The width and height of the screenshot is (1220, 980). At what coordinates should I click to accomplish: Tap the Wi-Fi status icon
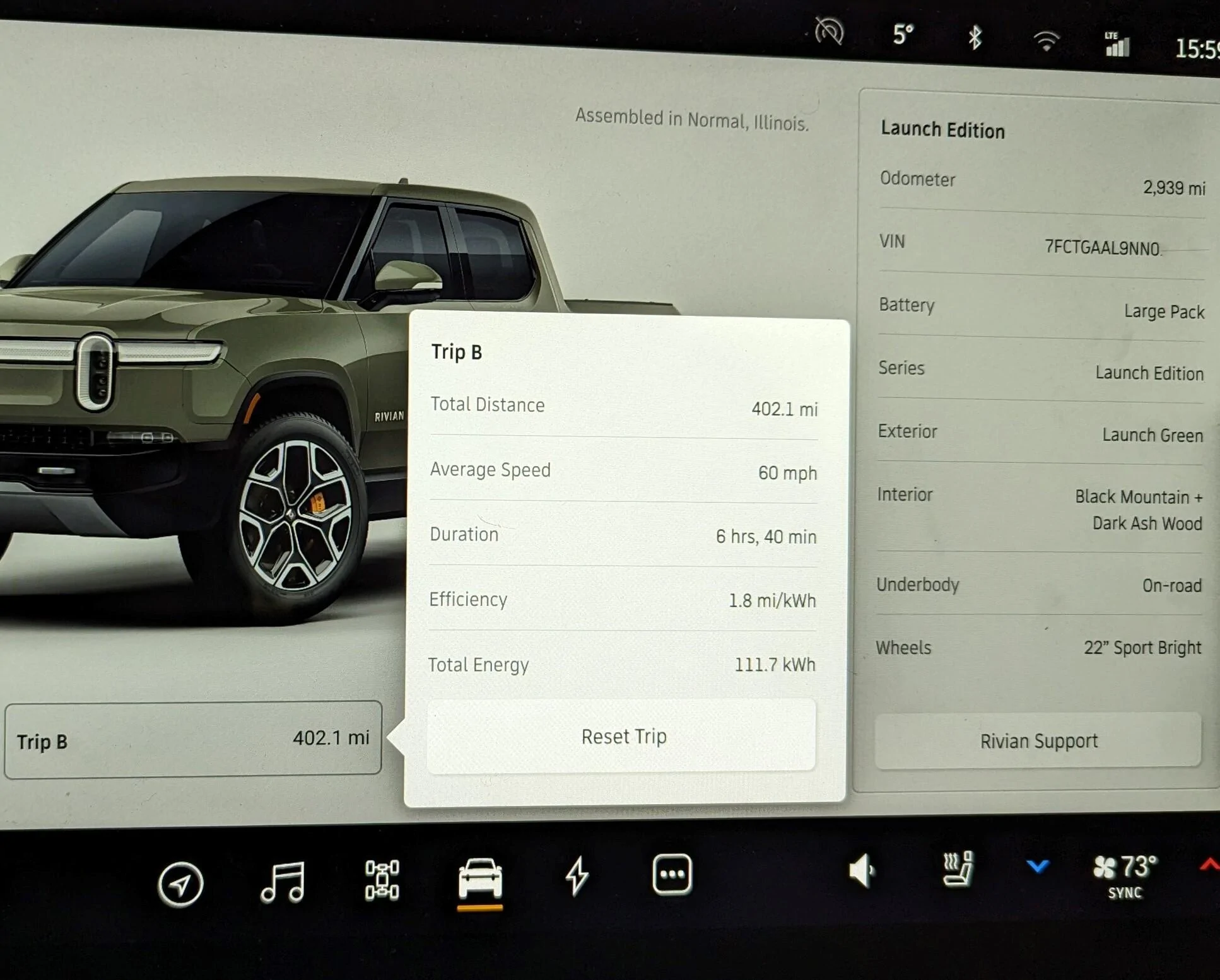[x=1047, y=42]
